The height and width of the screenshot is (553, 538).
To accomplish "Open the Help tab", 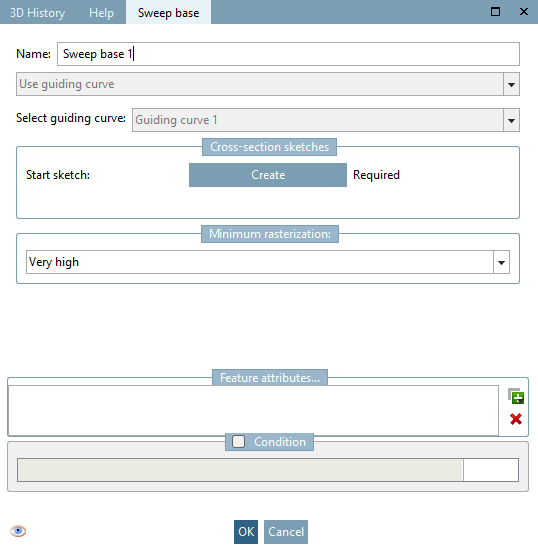I will point(102,13).
